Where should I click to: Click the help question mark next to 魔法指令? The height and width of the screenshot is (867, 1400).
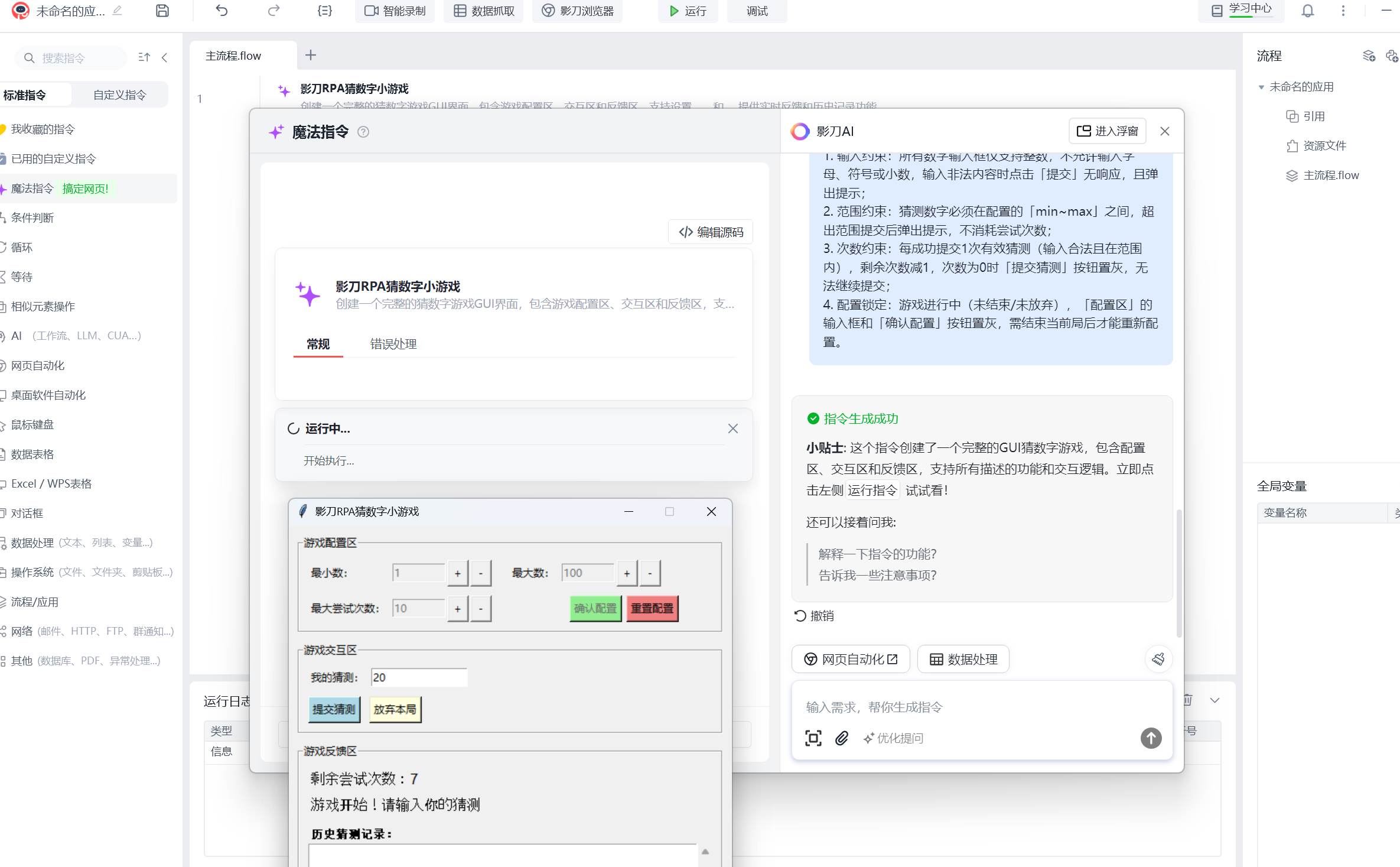[363, 132]
